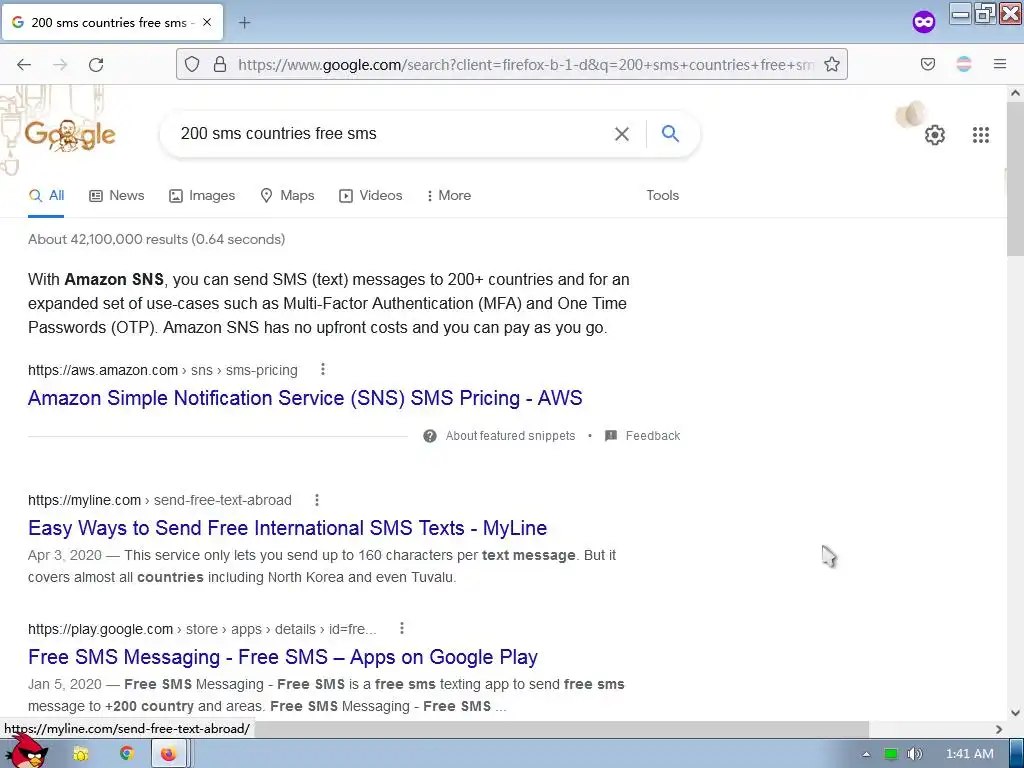Select the Firefox taskbar button
Image resolution: width=1024 pixels, height=768 pixels.
(x=168, y=754)
